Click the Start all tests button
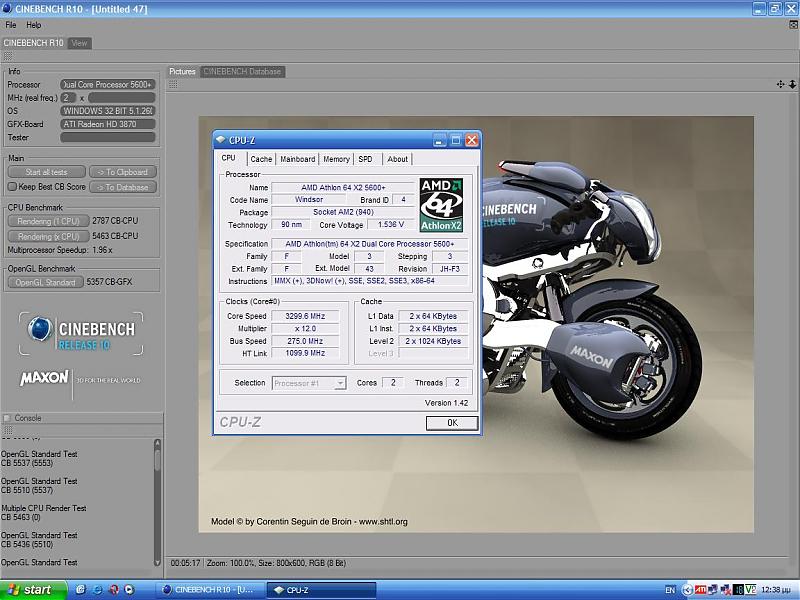 46,172
